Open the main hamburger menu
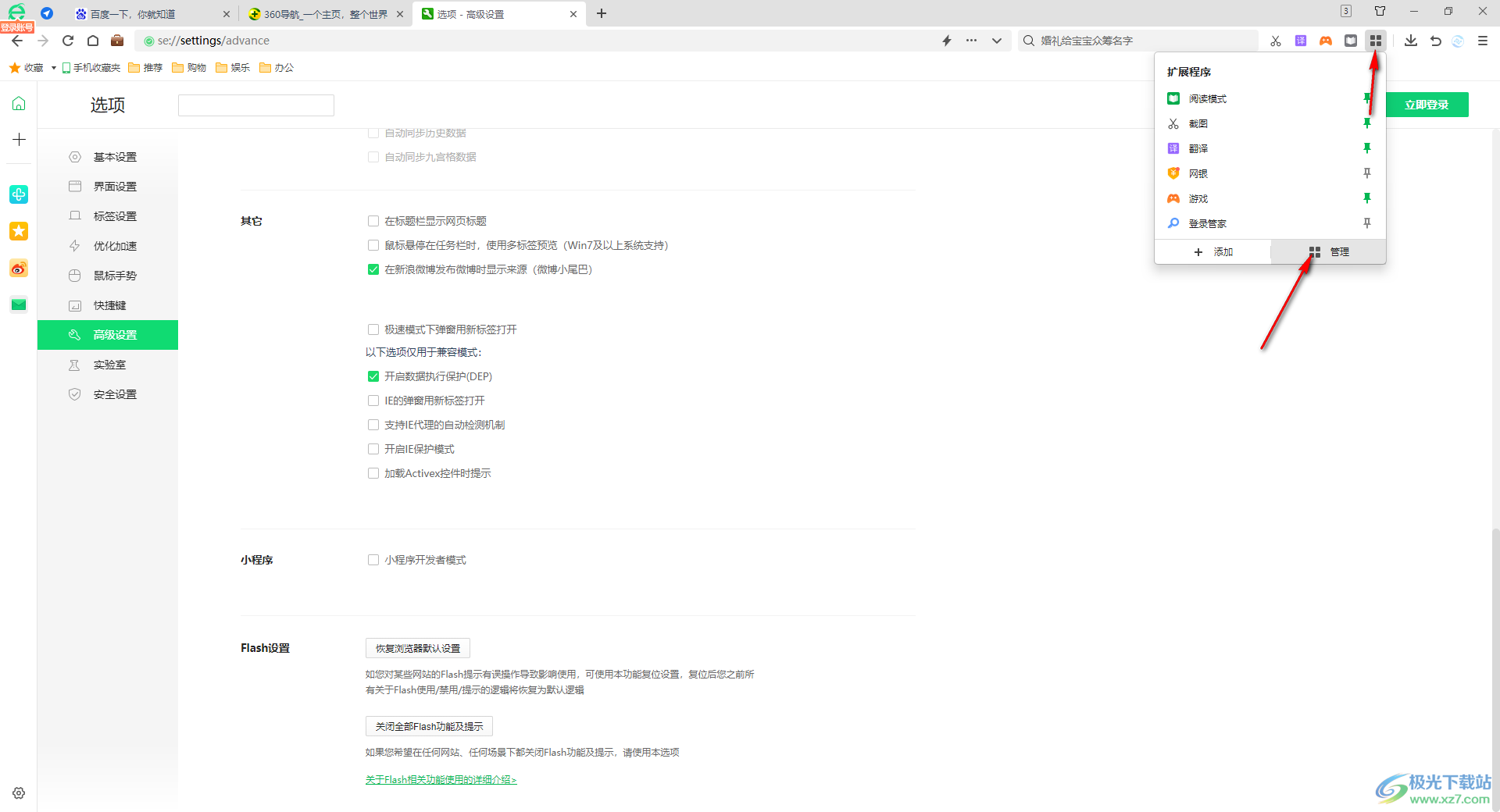The height and width of the screenshot is (812, 1500). (x=1483, y=41)
